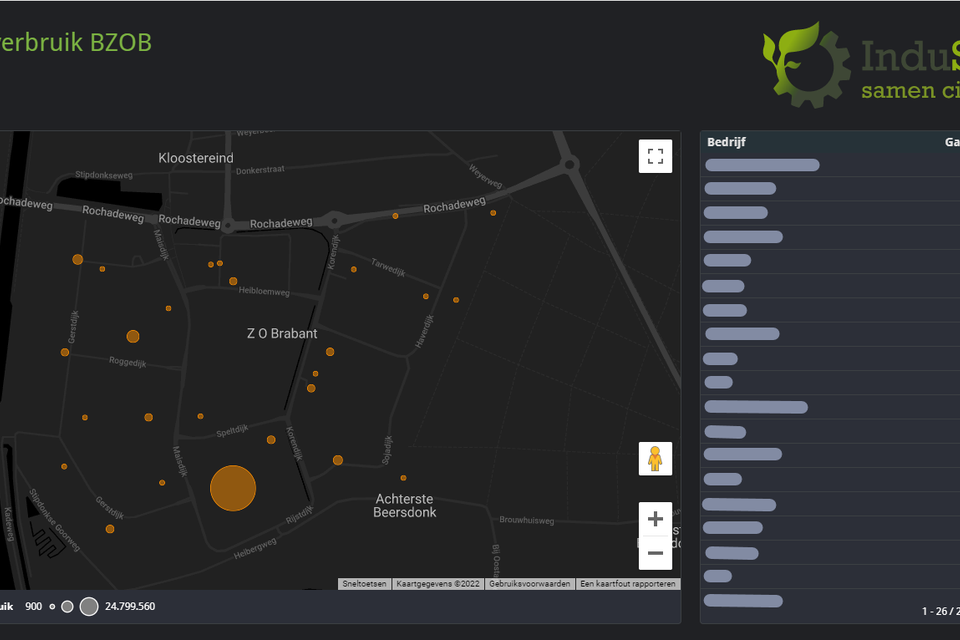Zoom in on the map
Screen dimensions: 960x640
655,519
